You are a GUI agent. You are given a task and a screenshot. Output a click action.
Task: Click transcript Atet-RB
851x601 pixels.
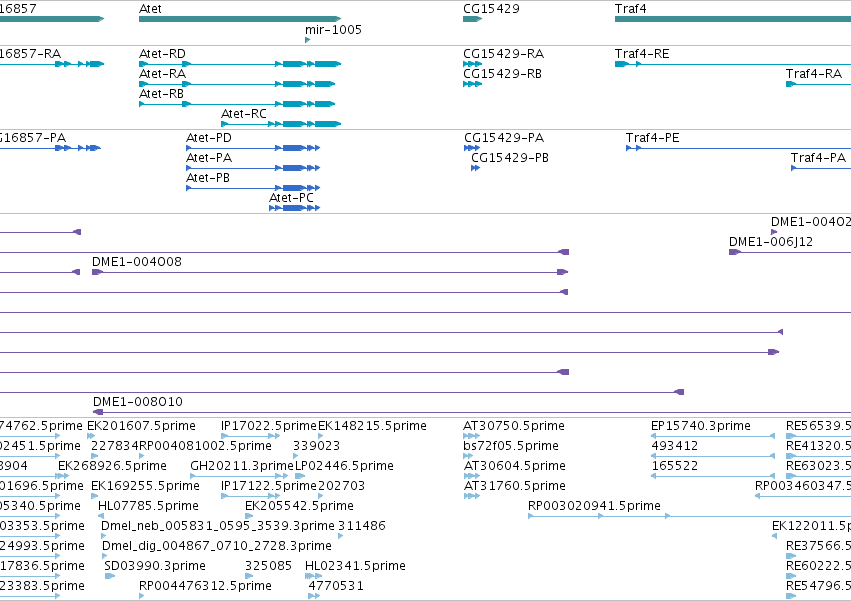tap(237, 104)
